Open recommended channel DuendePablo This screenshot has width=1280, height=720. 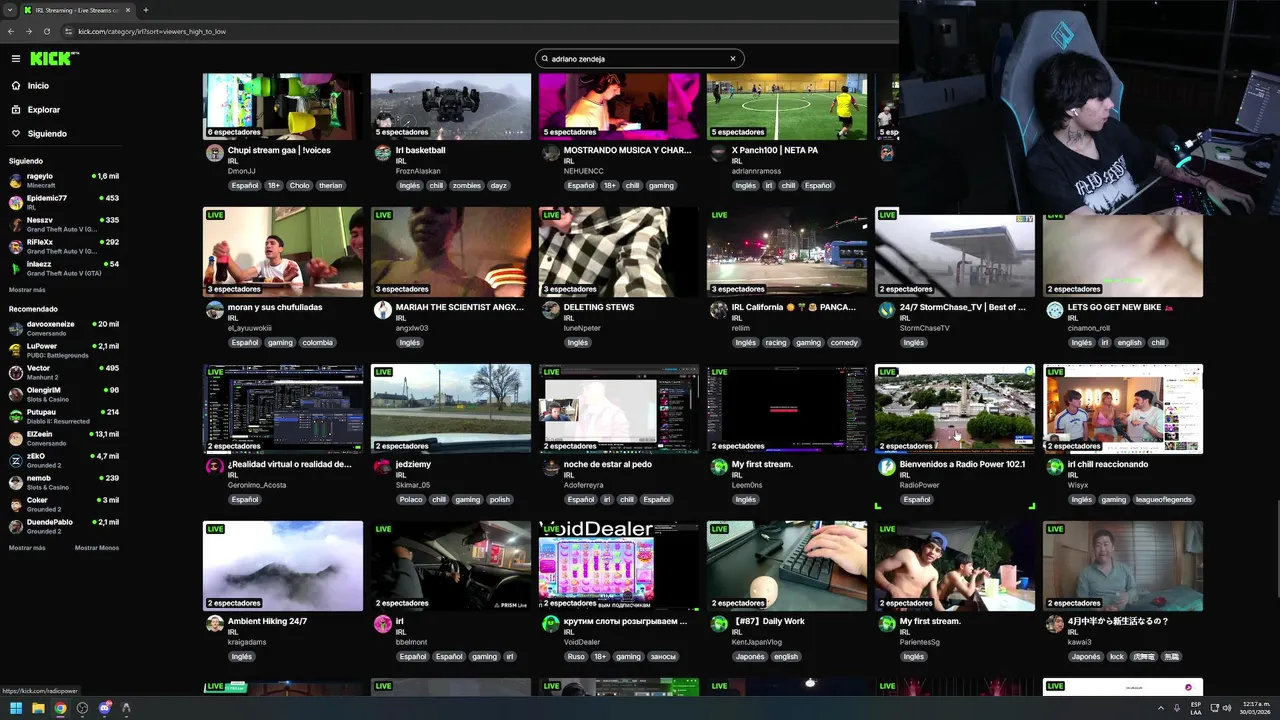click(x=64, y=526)
